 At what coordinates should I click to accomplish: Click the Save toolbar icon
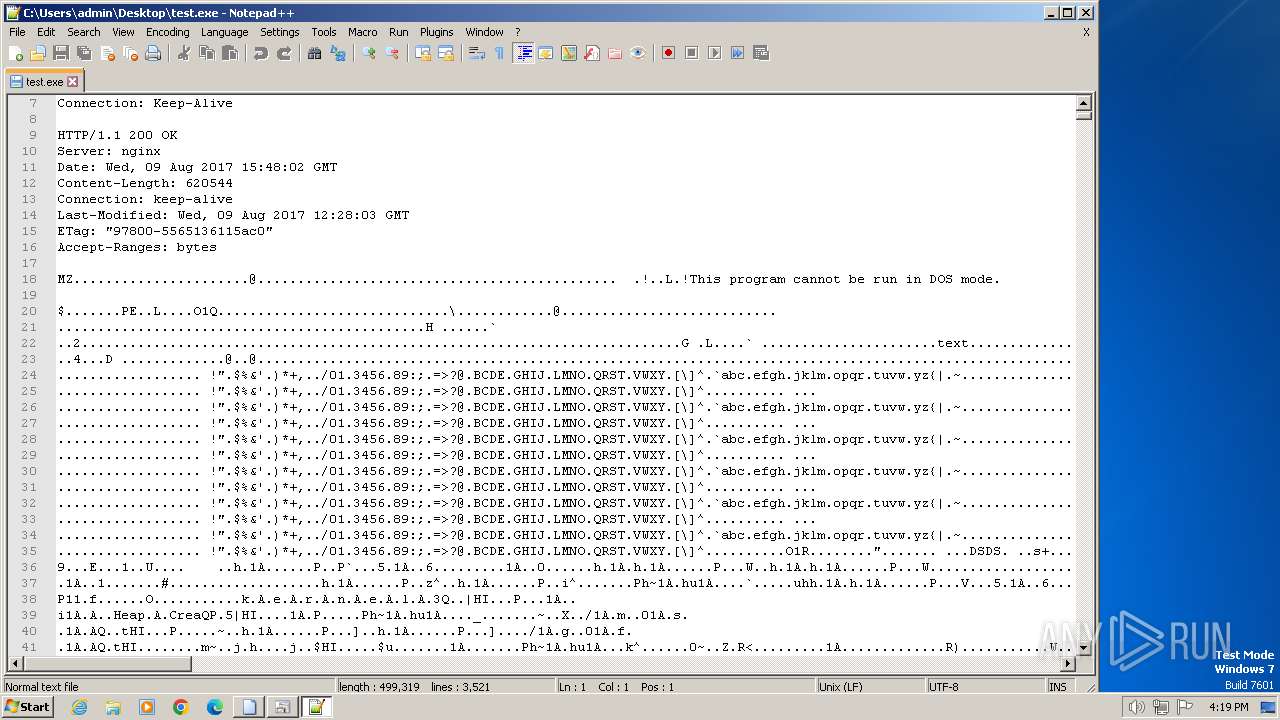61,53
